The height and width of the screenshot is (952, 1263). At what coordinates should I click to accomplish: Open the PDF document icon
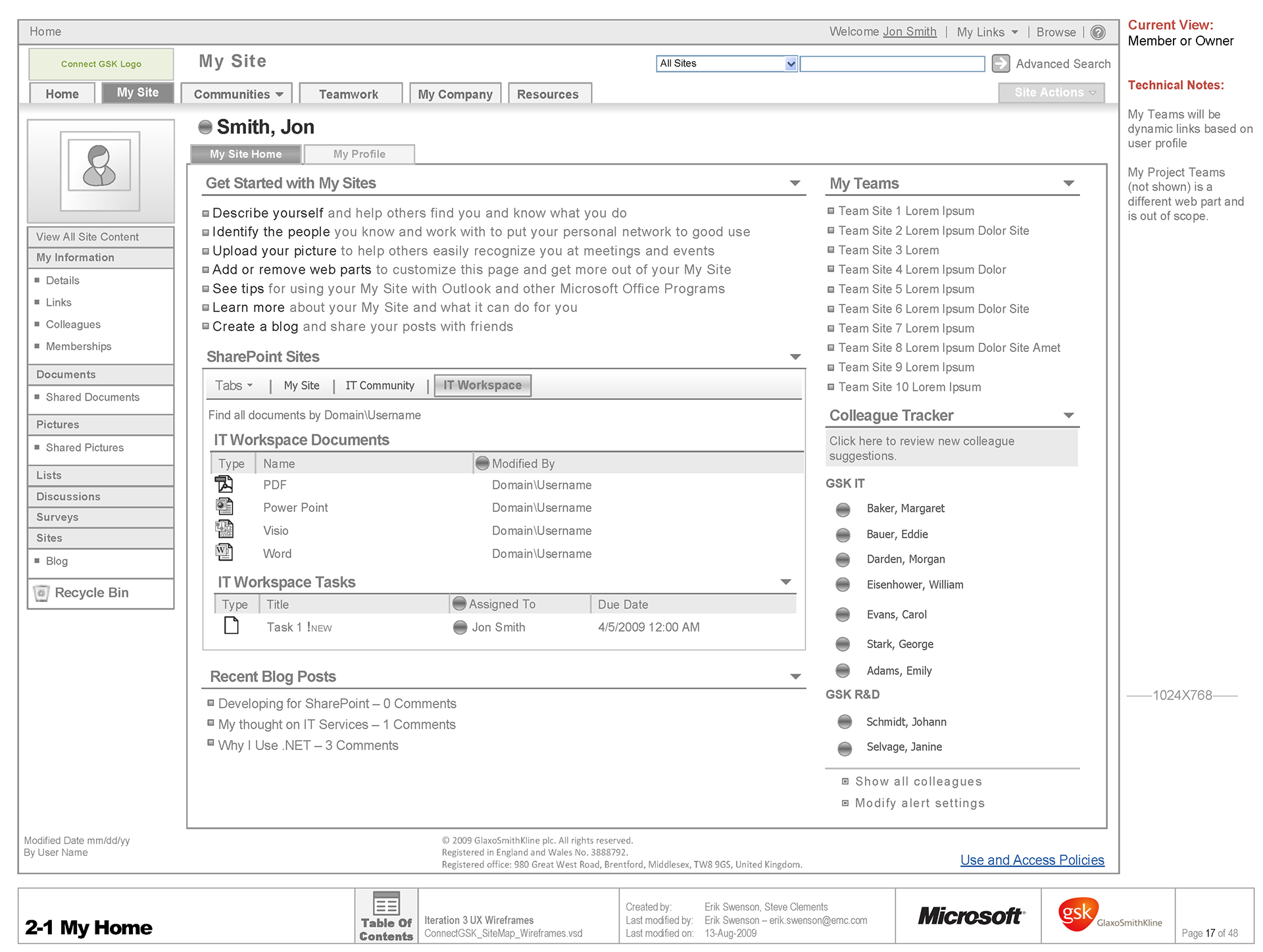click(x=224, y=484)
